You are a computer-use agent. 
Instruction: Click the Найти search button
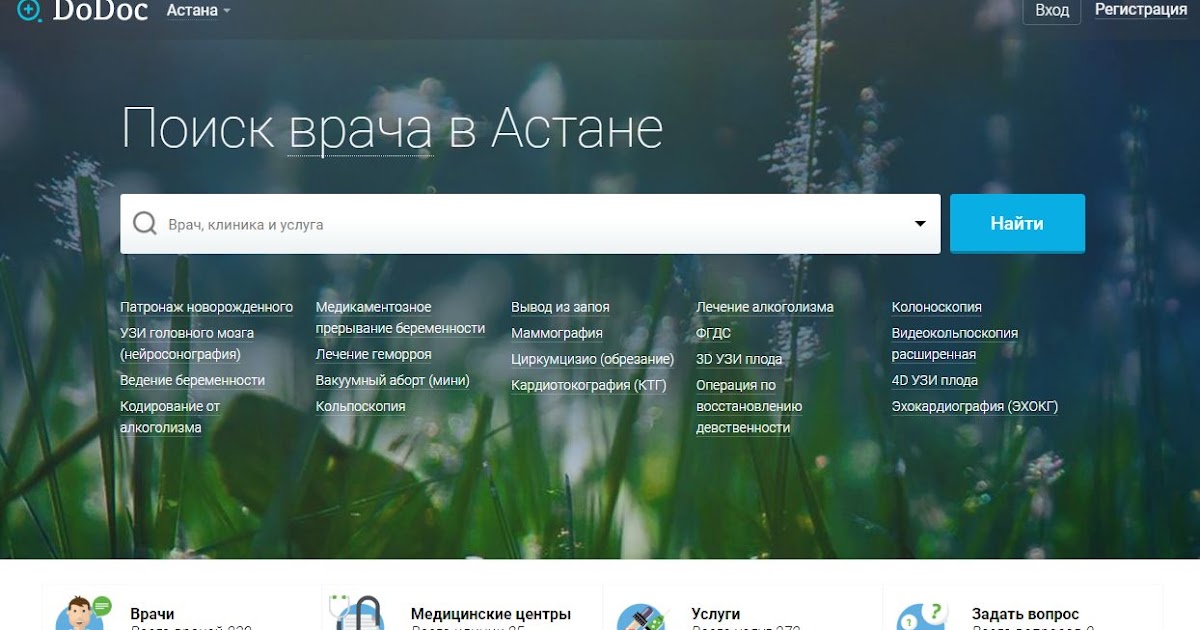tap(1017, 223)
